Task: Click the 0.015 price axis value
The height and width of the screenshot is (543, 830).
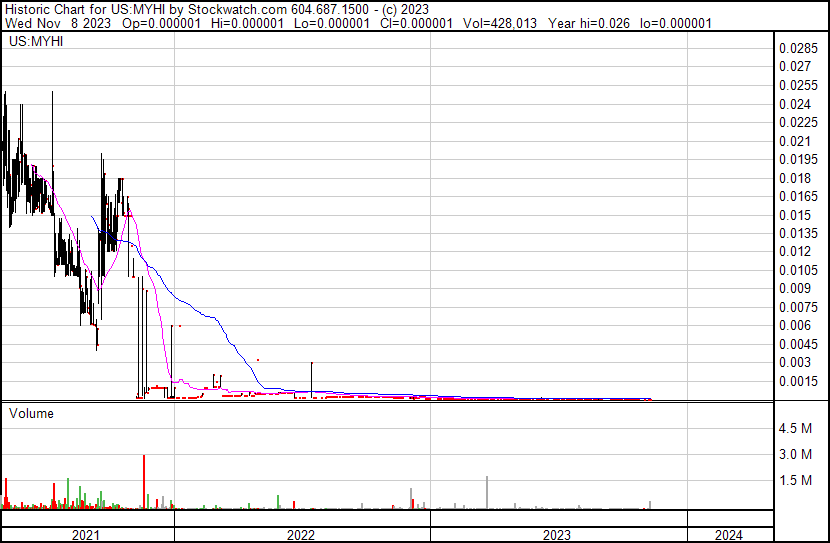Action: pos(795,215)
